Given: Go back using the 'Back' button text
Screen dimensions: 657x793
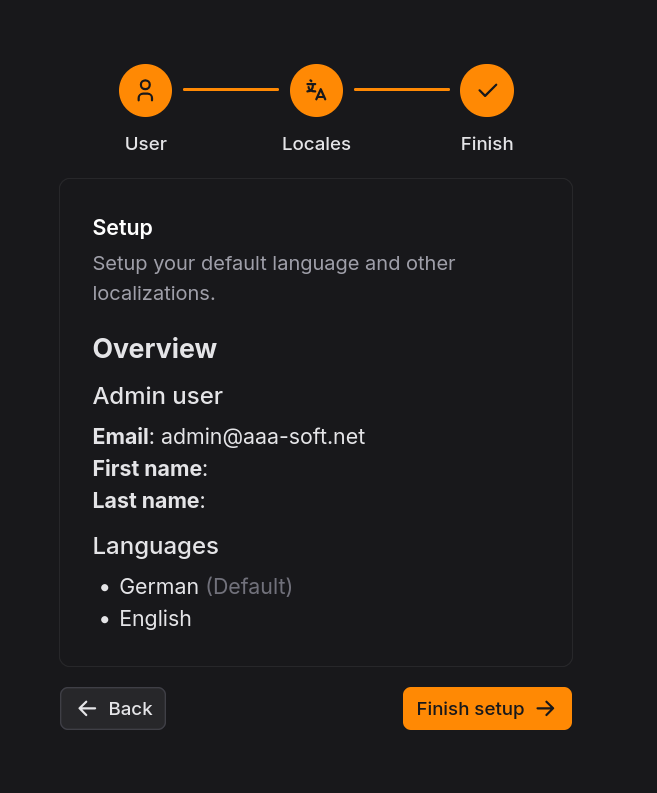Looking at the screenshot, I should (130, 709).
